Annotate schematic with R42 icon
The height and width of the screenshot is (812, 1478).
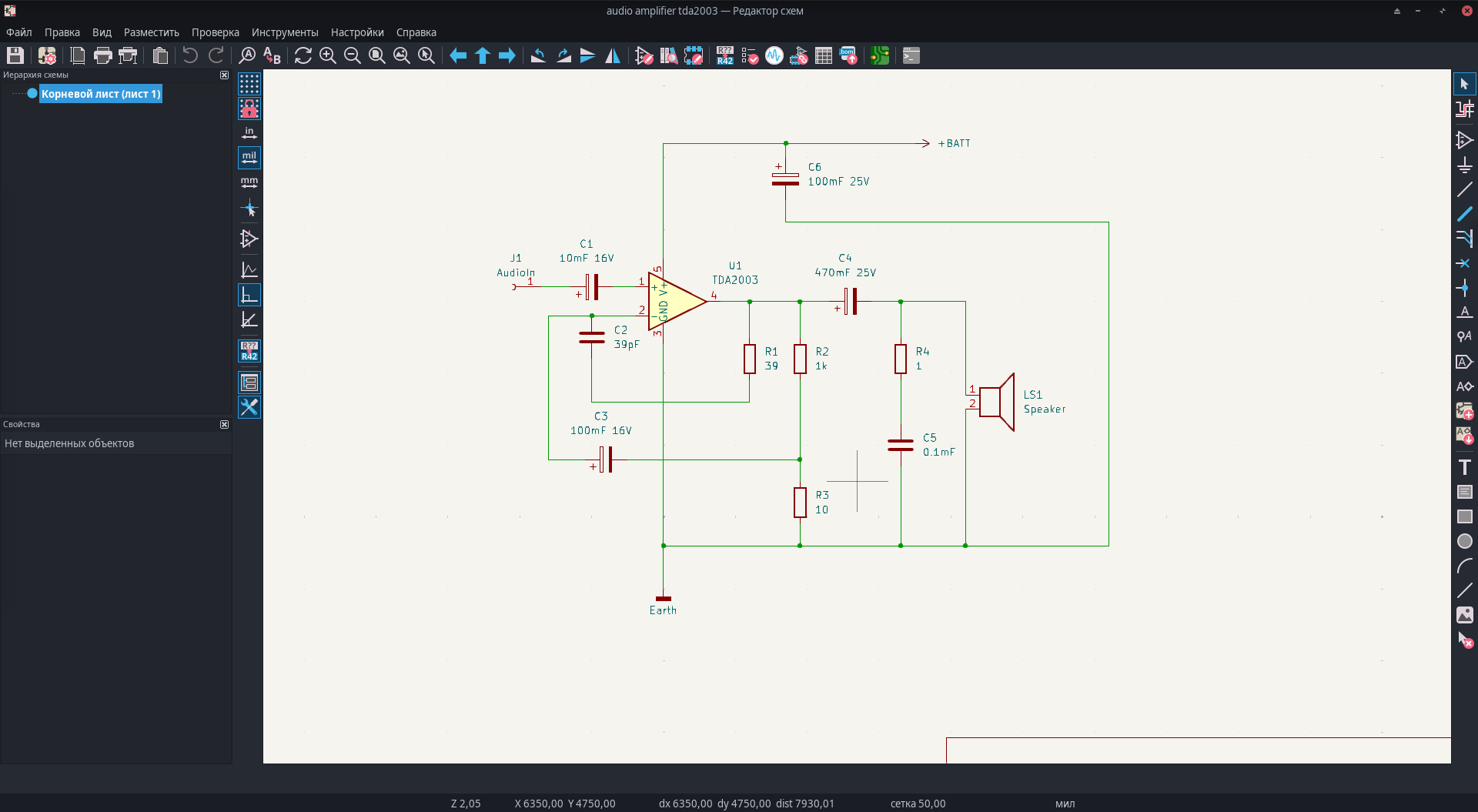point(725,55)
